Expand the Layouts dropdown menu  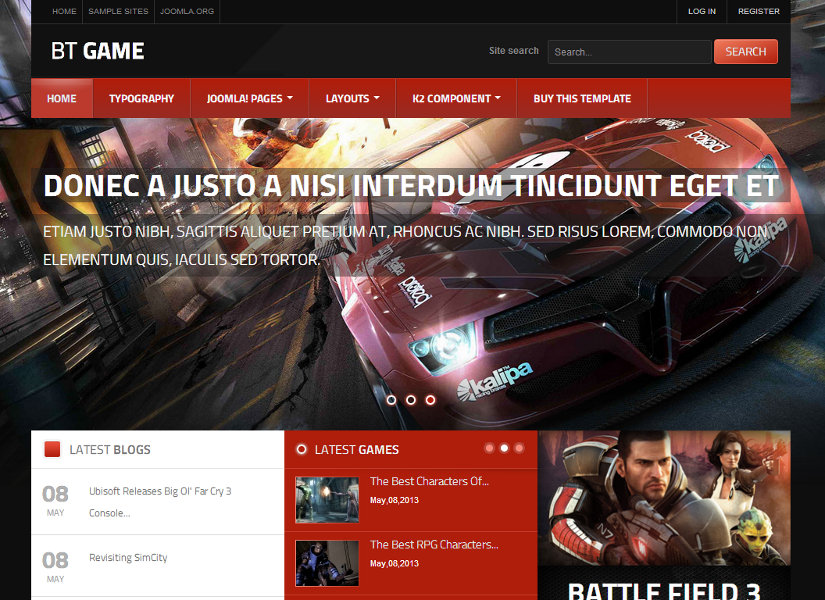pos(353,98)
